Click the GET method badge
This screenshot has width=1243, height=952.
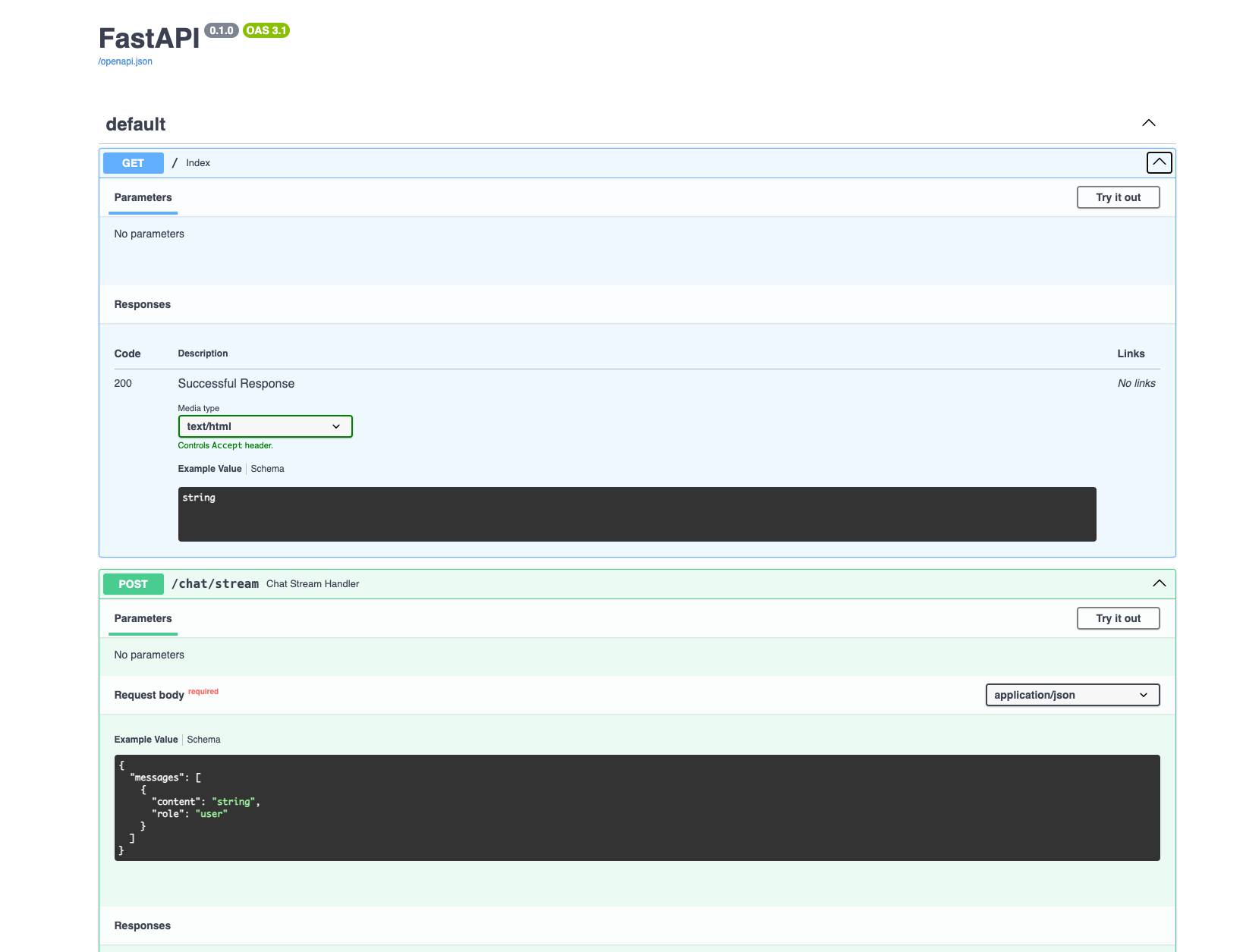134,163
